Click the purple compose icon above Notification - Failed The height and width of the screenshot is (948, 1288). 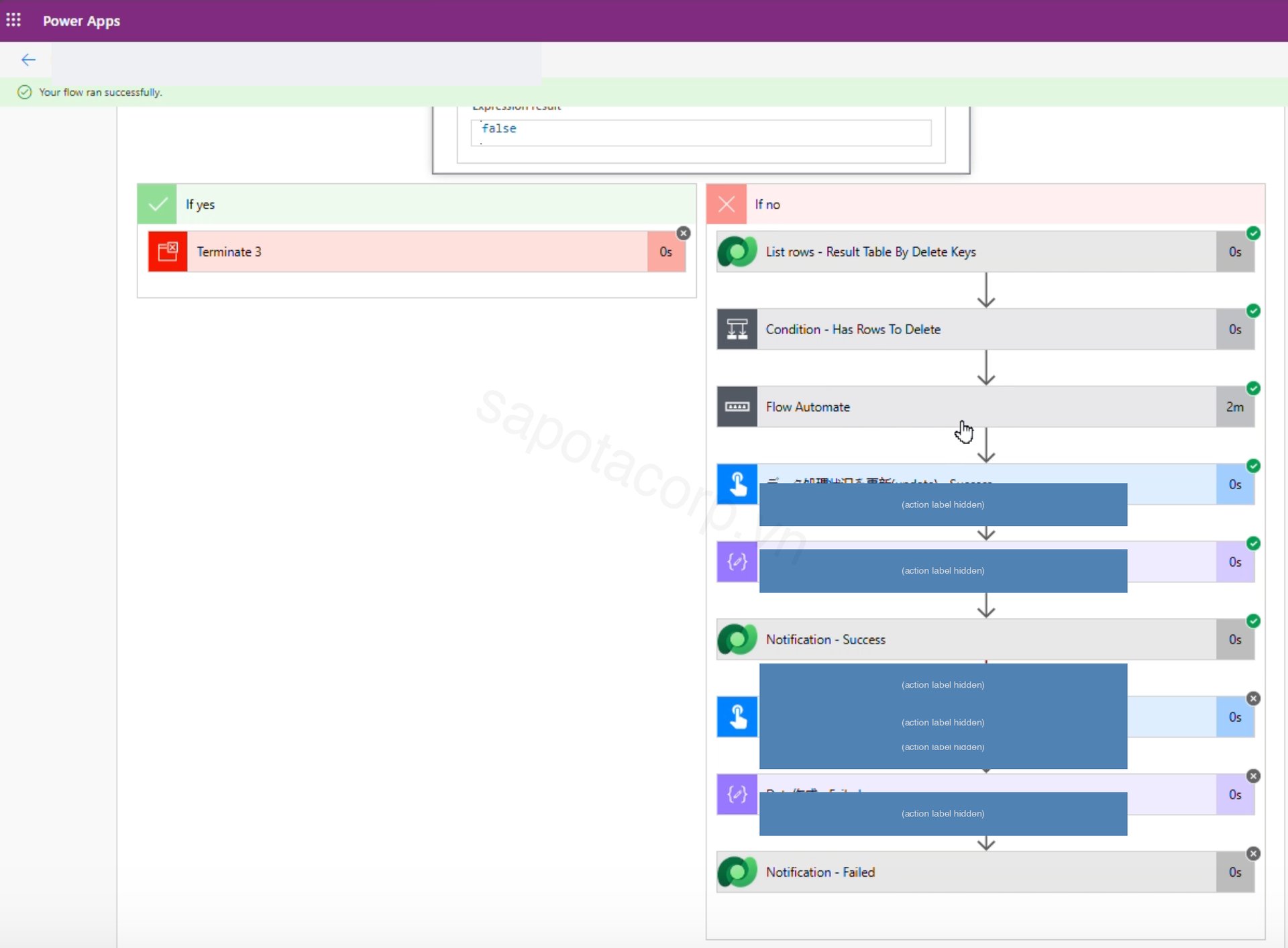pos(737,794)
